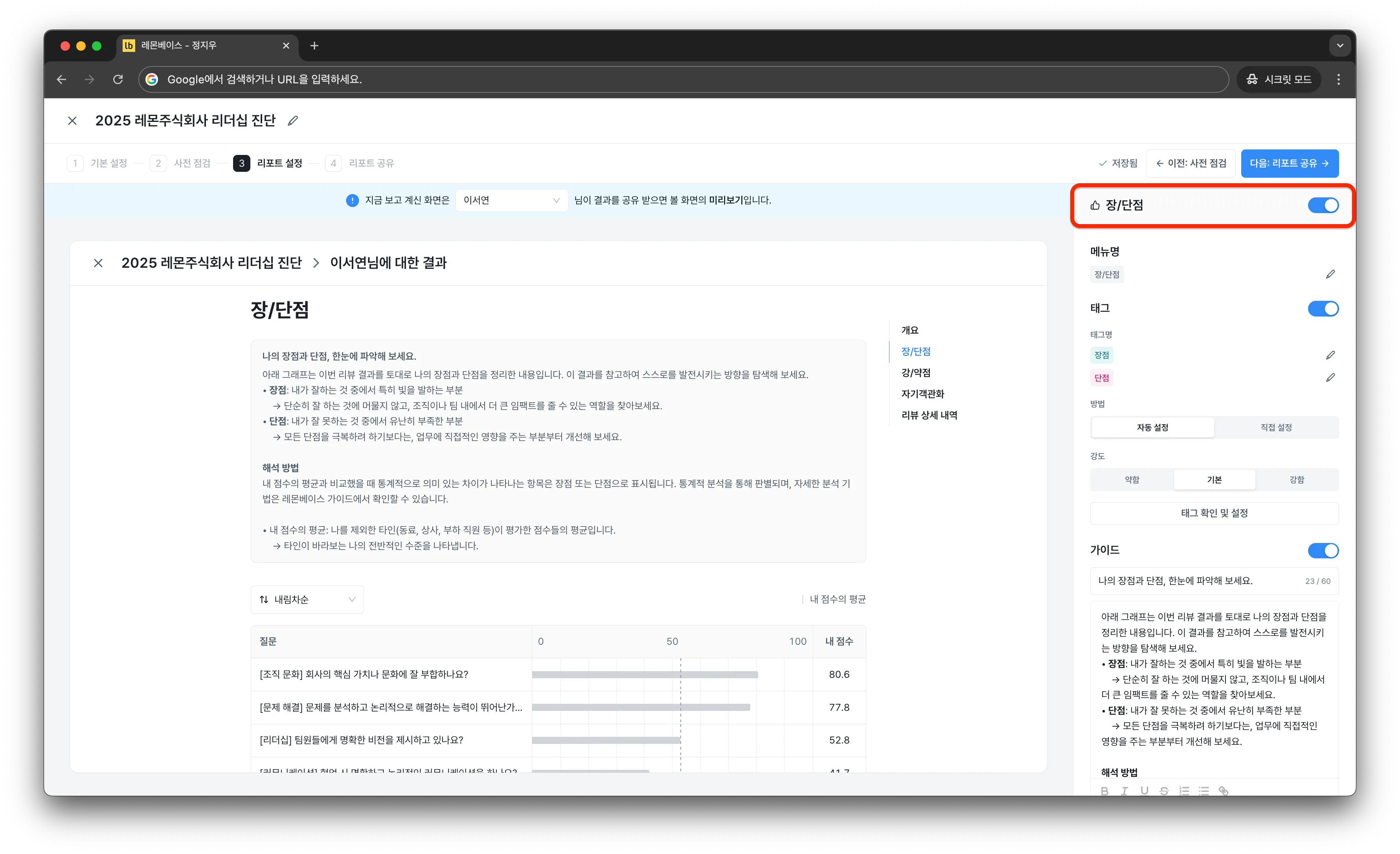This screenshot has height=854, width=1400.
Task: Insert numbered list in guide editor
Action: pyautogui.click(x=1183, y=790)
